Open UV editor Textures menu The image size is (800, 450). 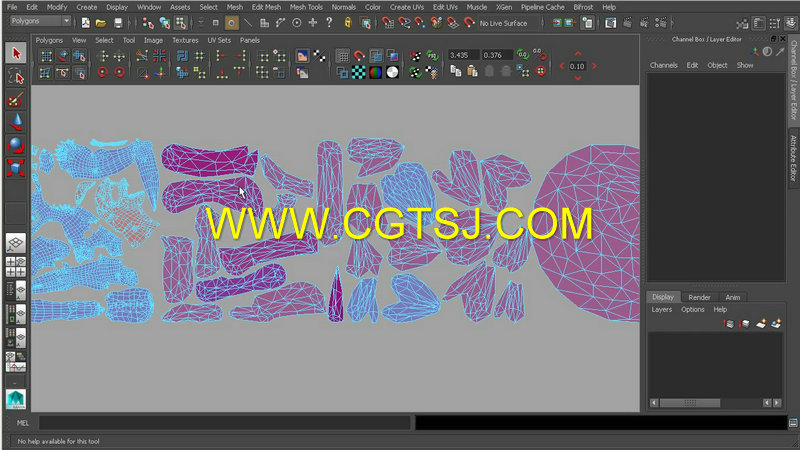click(185, 40)
